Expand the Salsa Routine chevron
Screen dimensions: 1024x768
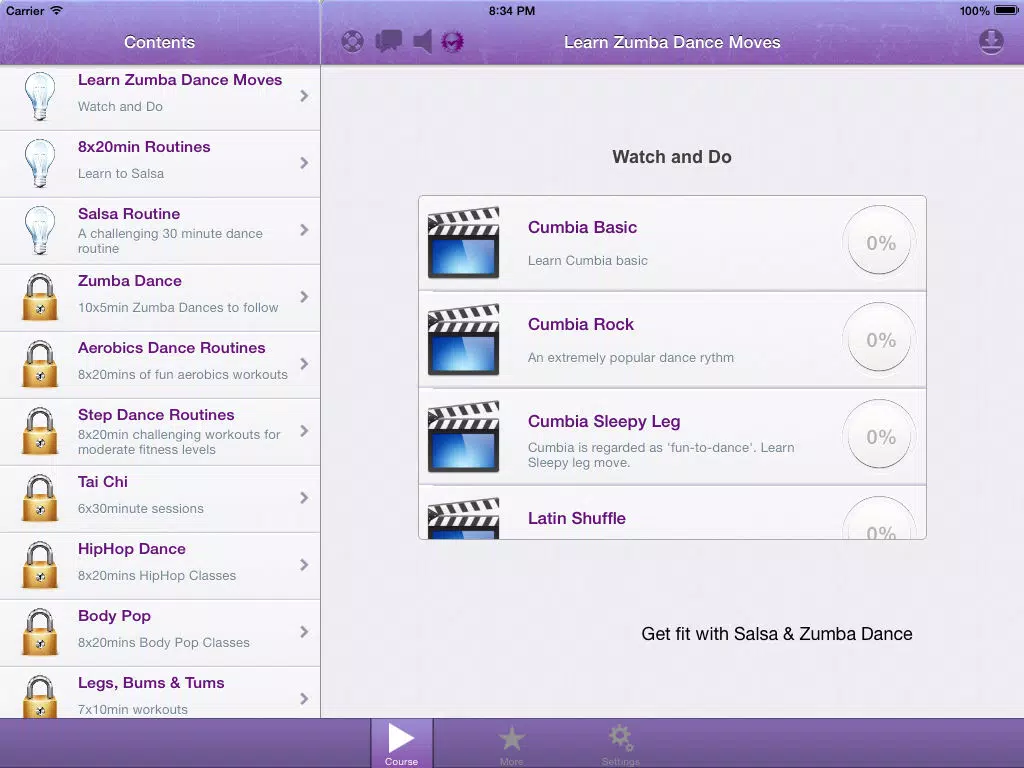click(304, 230)
